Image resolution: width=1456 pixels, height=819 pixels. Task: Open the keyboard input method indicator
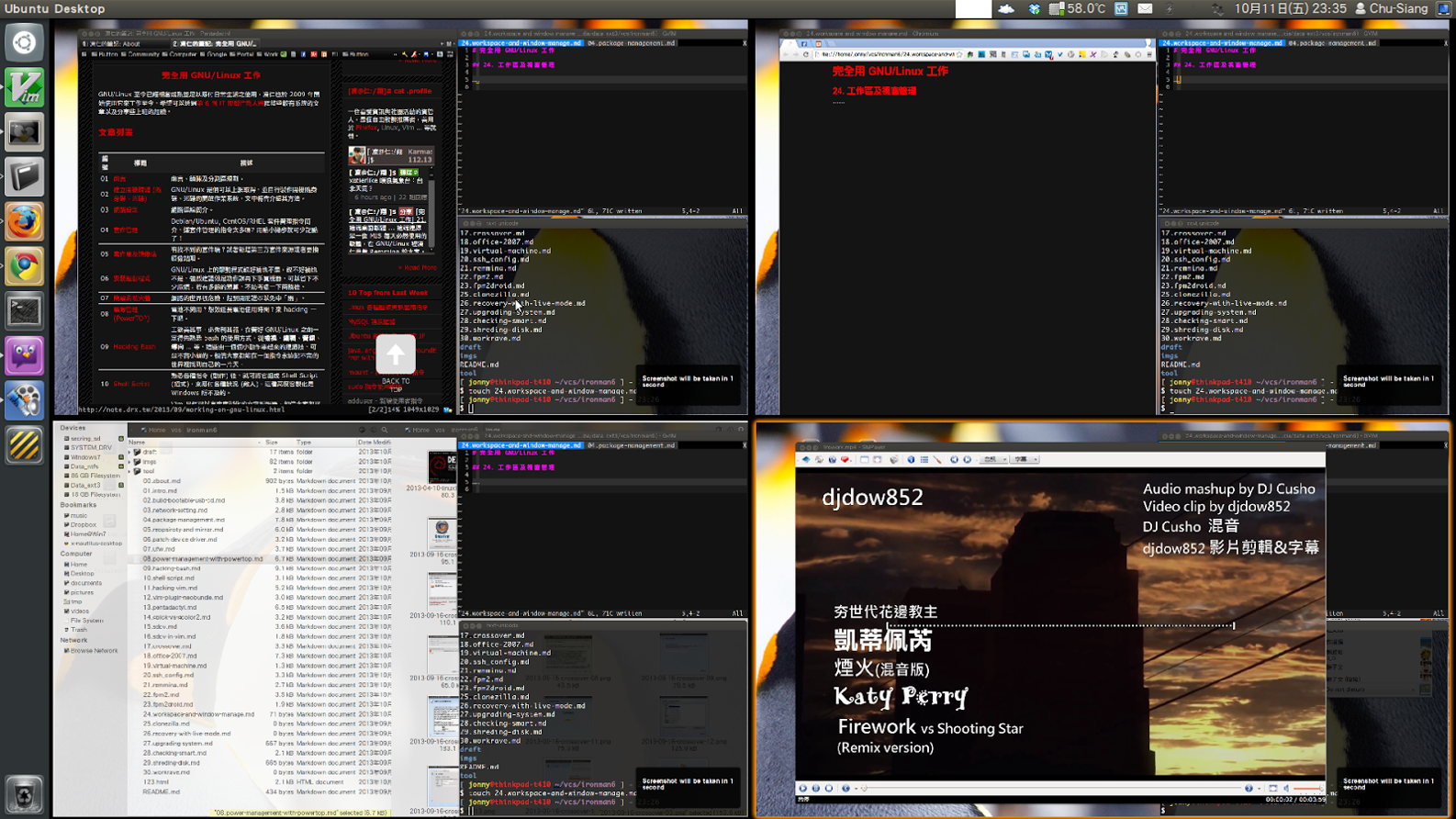(1121, 8)
